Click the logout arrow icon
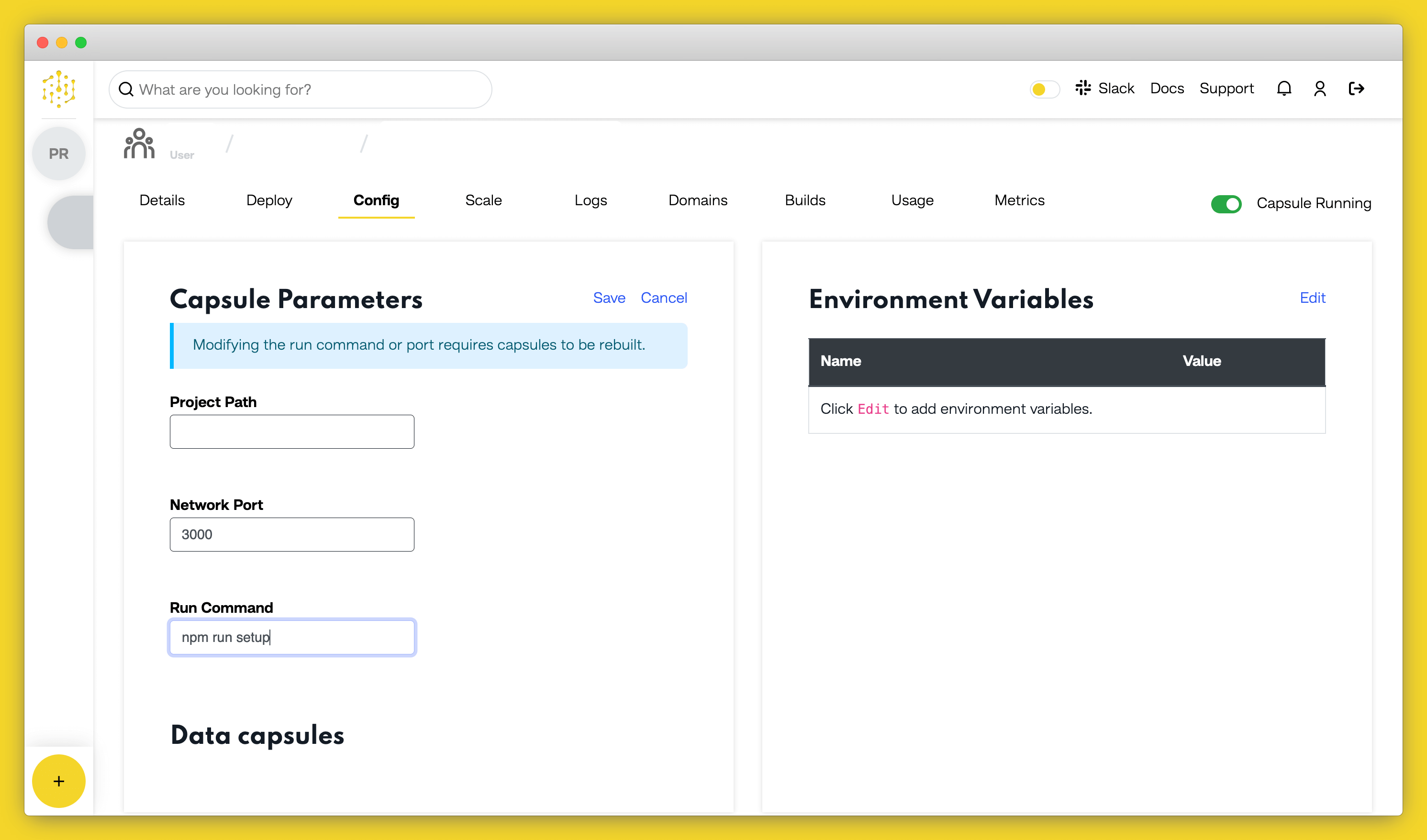Viewport: 1427px width, 840px height. [1356, 89]
